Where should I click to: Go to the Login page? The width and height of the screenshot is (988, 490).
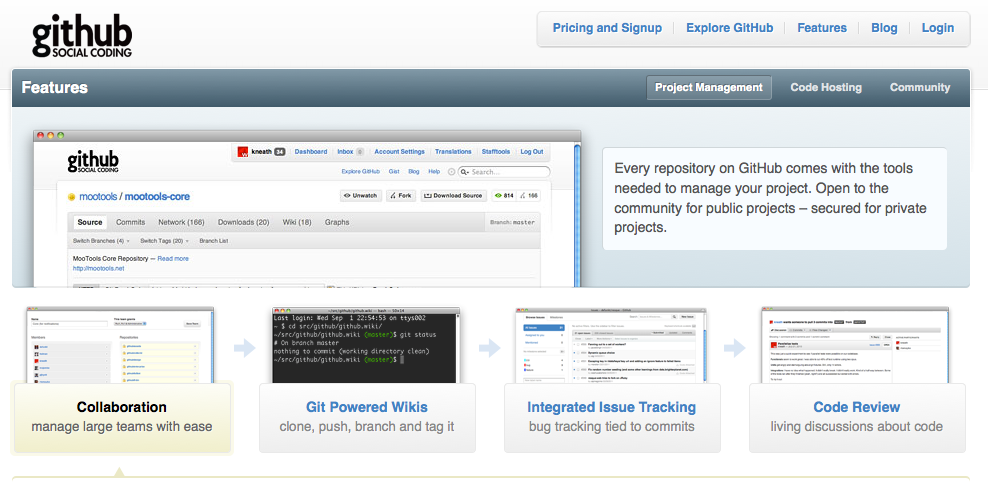(x=938, y=28)
